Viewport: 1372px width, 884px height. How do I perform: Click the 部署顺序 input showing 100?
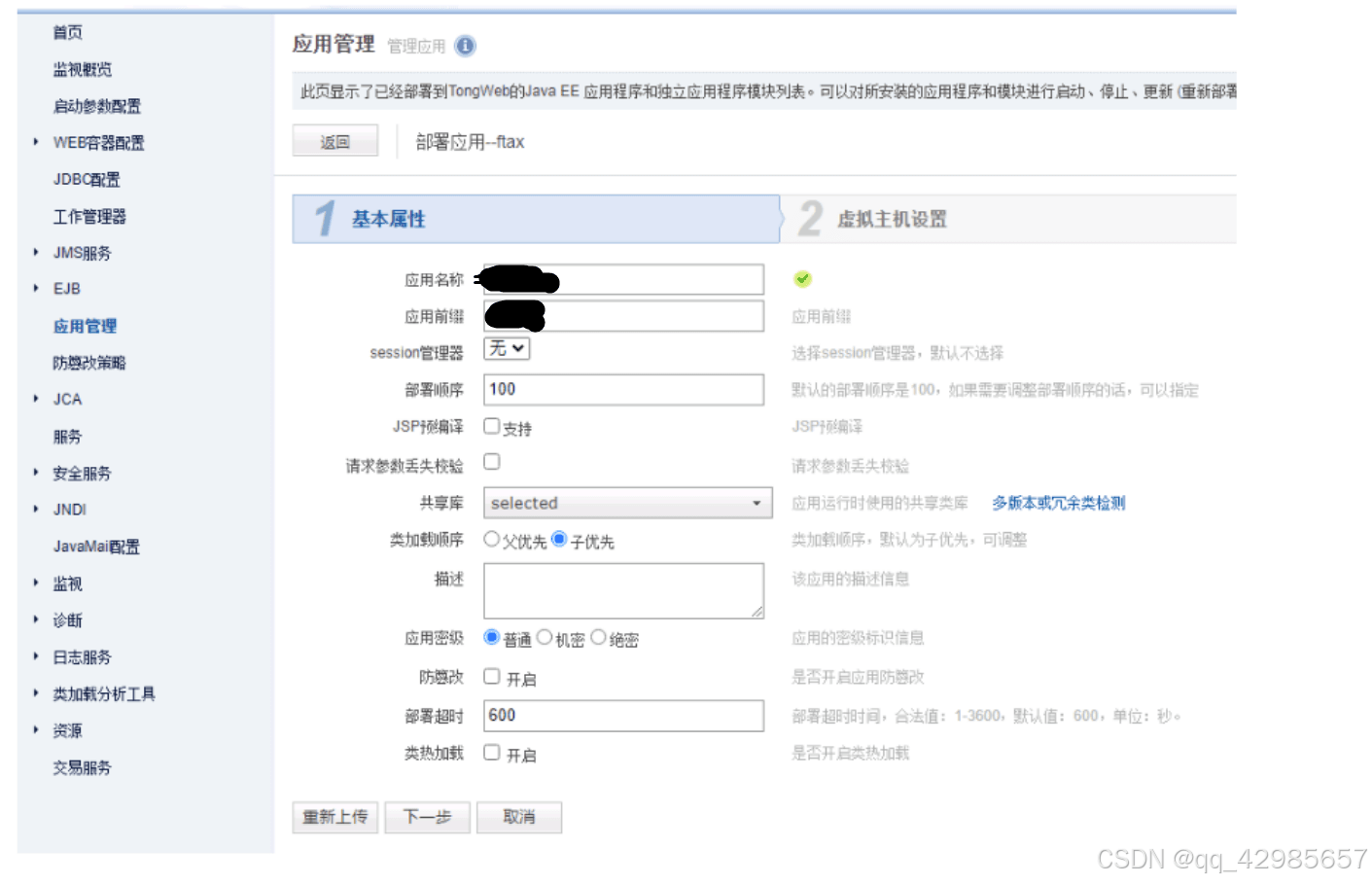point(623,390)
